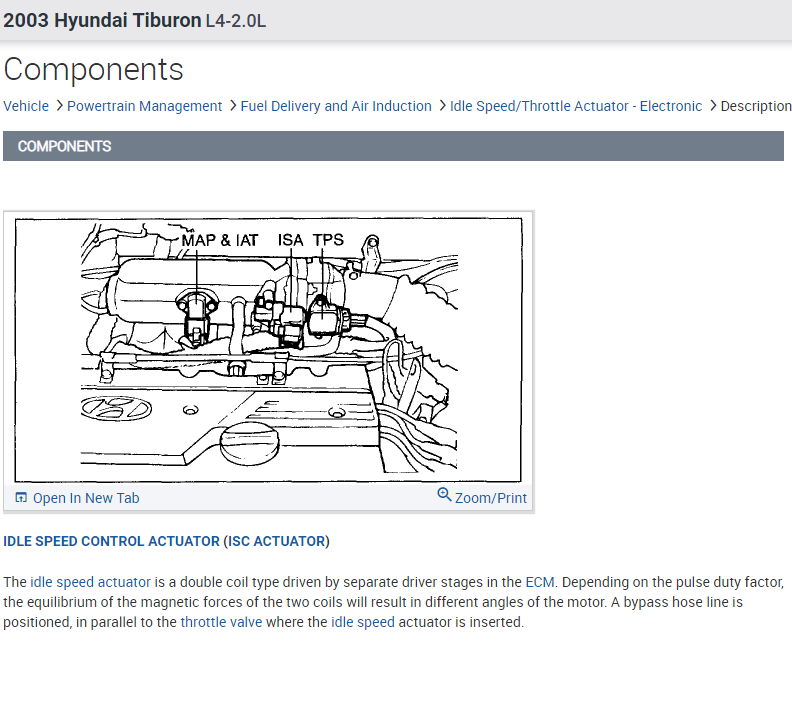Click the chevron after Fuel Delivery and Air Induction
Viewport: 792px width, 721px height.
(442, 106)
